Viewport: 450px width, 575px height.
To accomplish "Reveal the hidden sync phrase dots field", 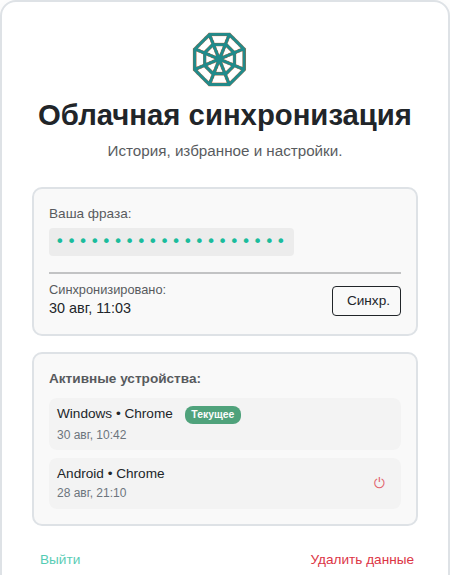I will point(171,242).
